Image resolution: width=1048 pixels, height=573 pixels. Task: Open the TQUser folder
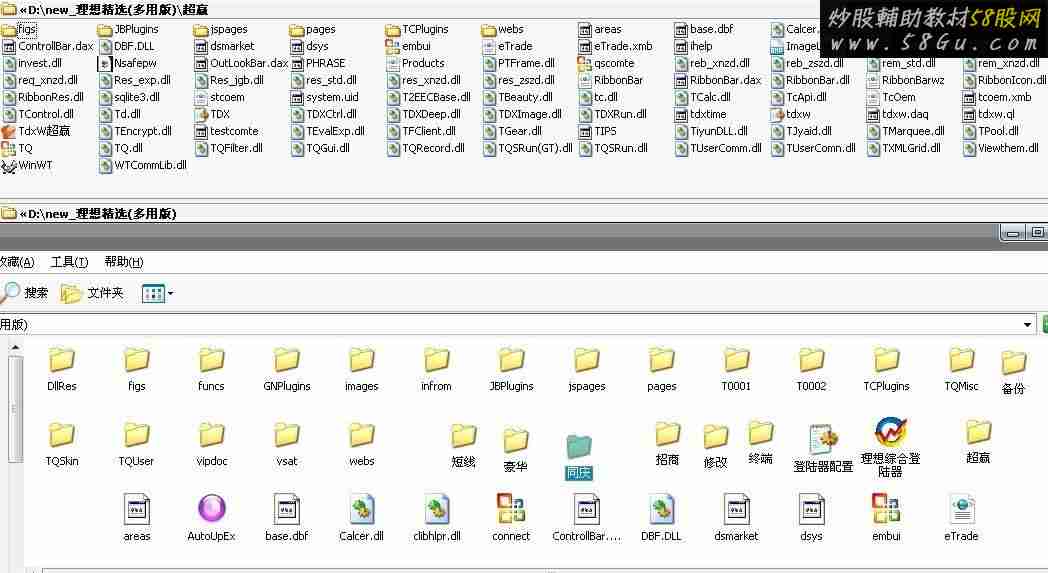click(136, 444)
